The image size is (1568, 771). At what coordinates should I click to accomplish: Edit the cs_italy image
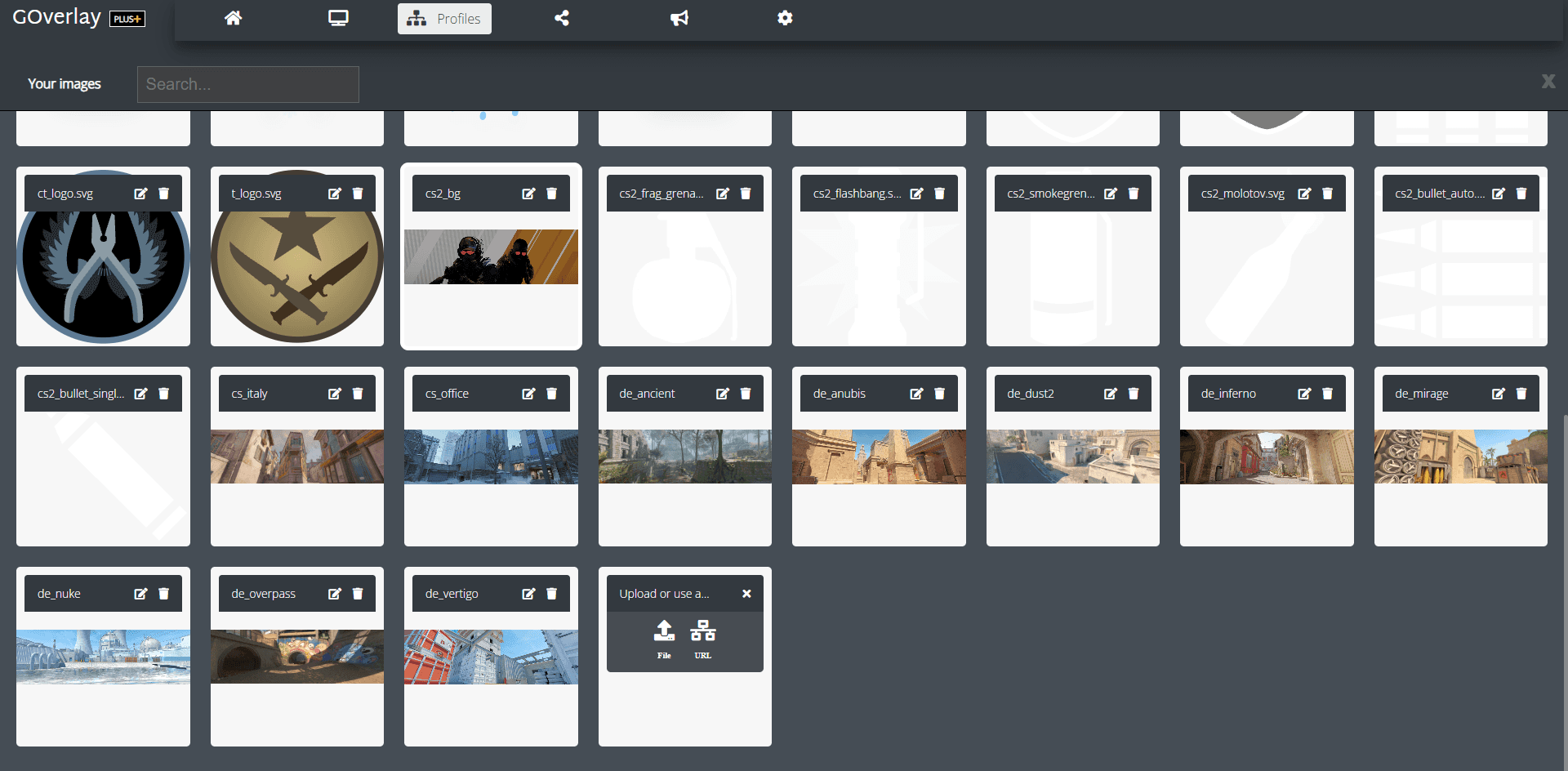pyautogui.click(x=335, y=394)
